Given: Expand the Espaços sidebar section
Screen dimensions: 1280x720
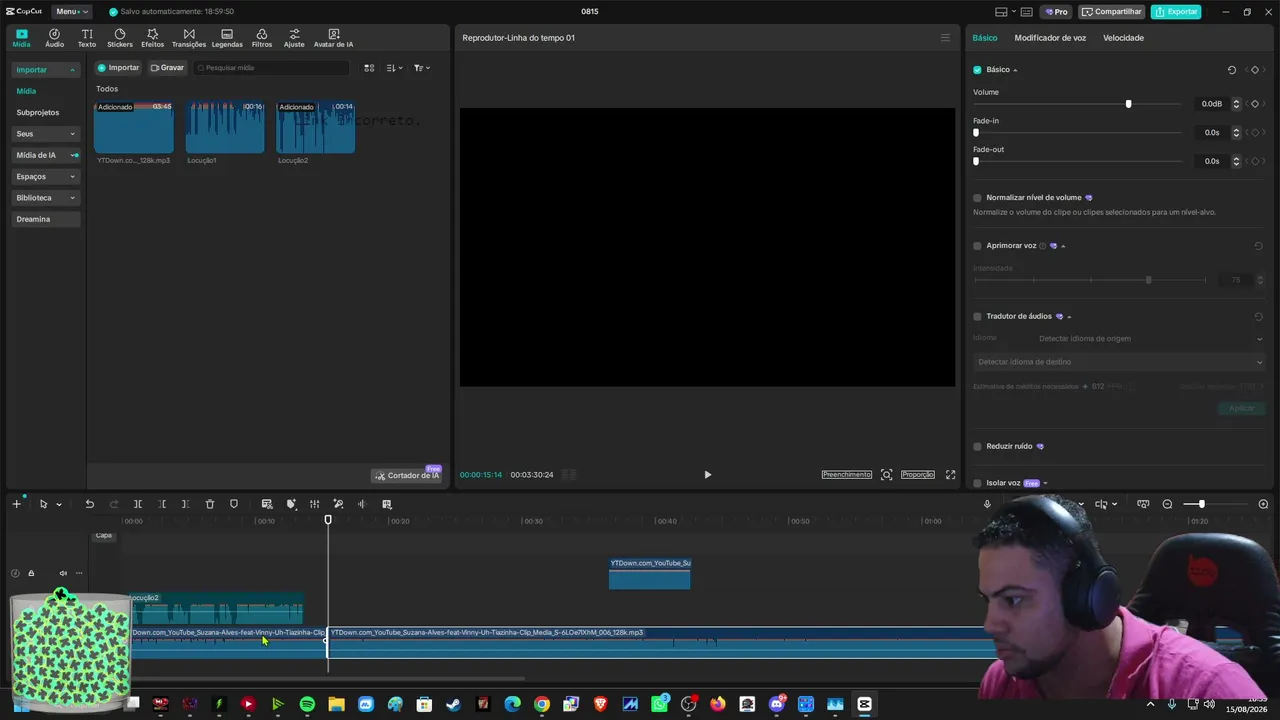Looking at the screenshot, I should pyautogui.click(x=46, y=177).
